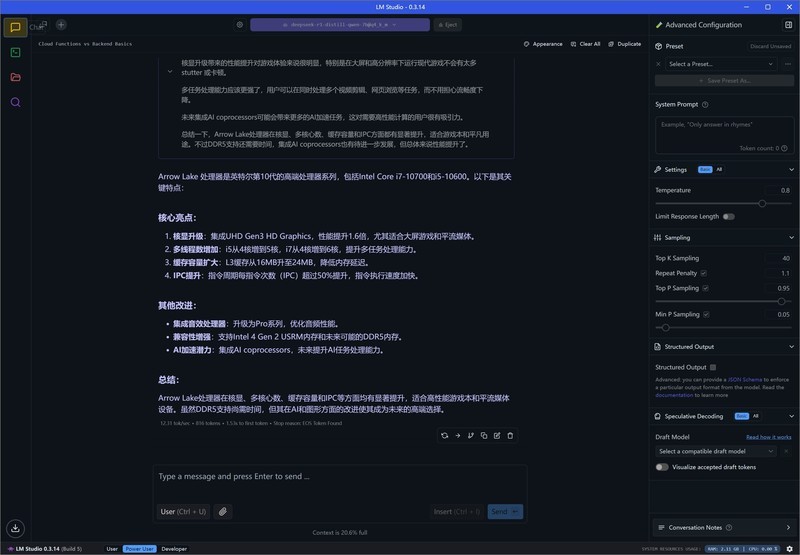Click Conversation Notes help icon
Image resolution: width=800 pixels, height=555 pixels.
point(729,527)
